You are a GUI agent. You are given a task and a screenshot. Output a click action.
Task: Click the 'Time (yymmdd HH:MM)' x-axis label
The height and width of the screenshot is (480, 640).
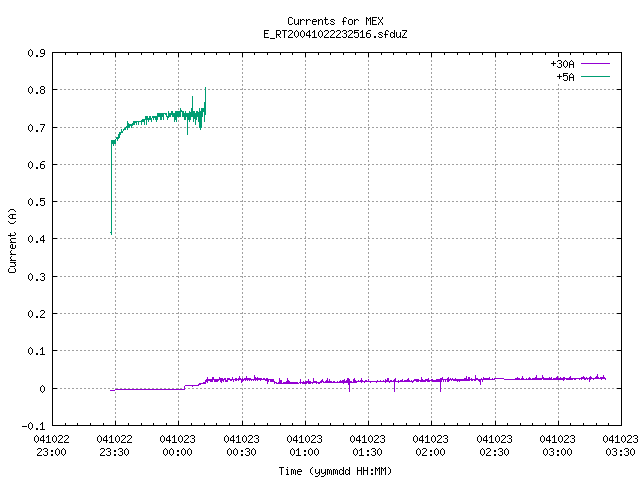[x=335, y=471]
